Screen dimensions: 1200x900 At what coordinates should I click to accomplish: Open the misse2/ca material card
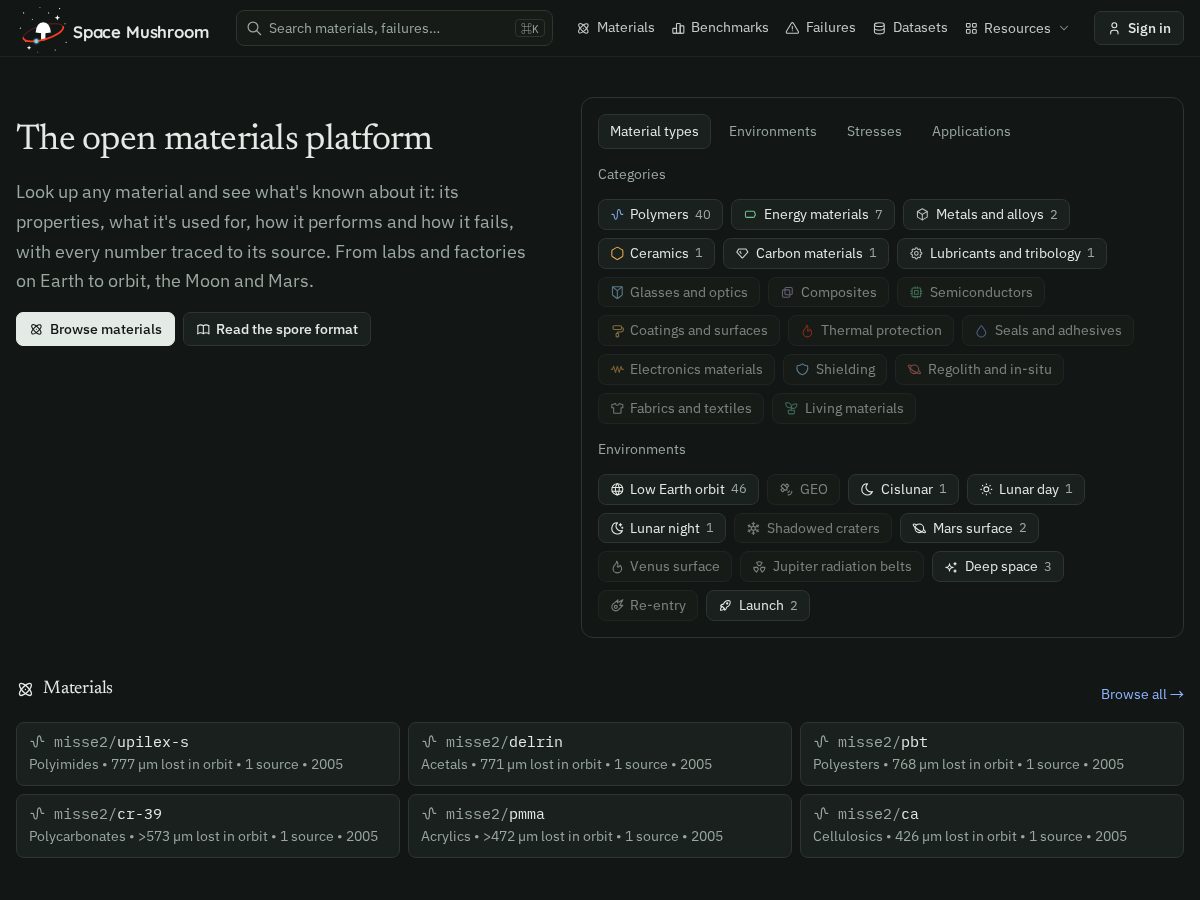coord(992,826)
